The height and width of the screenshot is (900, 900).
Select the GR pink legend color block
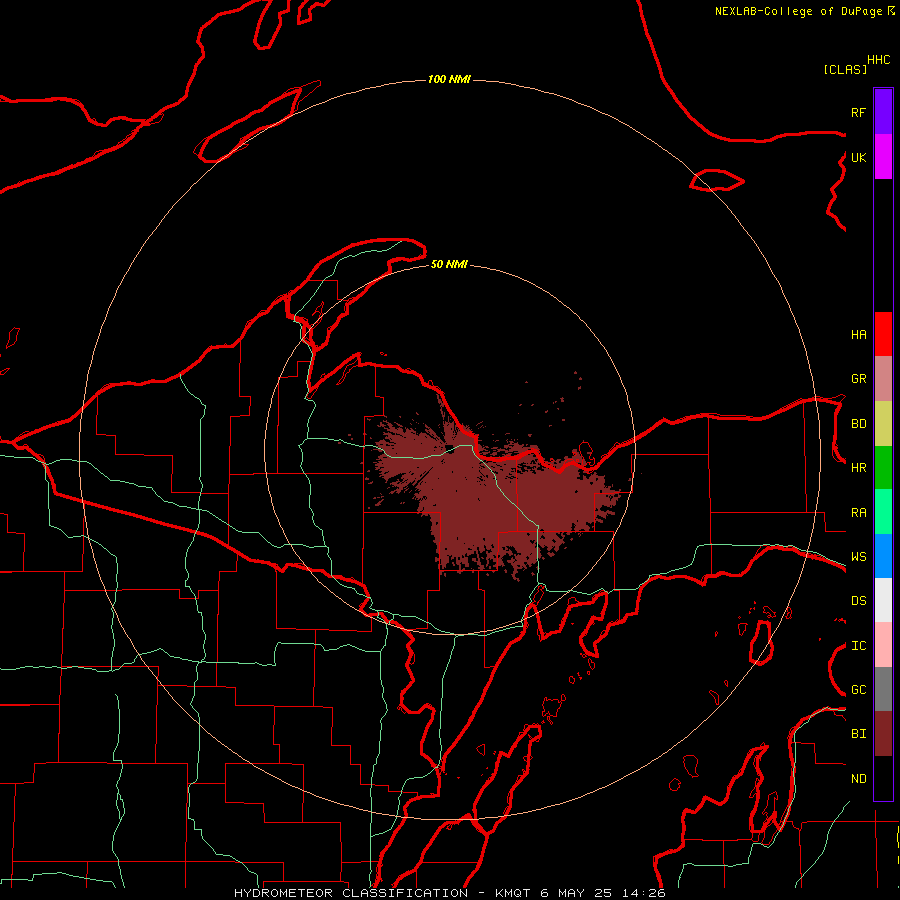(883, 379)
